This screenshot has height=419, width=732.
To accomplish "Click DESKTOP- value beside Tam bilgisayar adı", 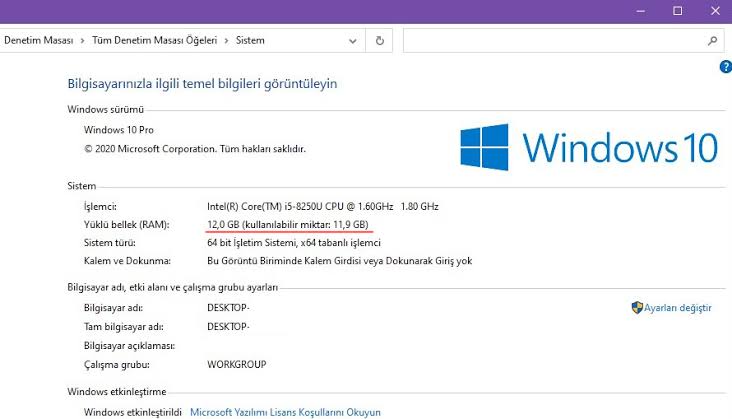I will point(228,327).
